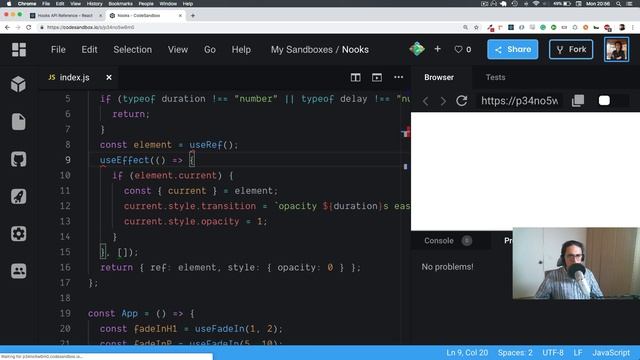640x360 pixels.
Task: Go forward in the preview browser
Action: [x=443, y=101]
